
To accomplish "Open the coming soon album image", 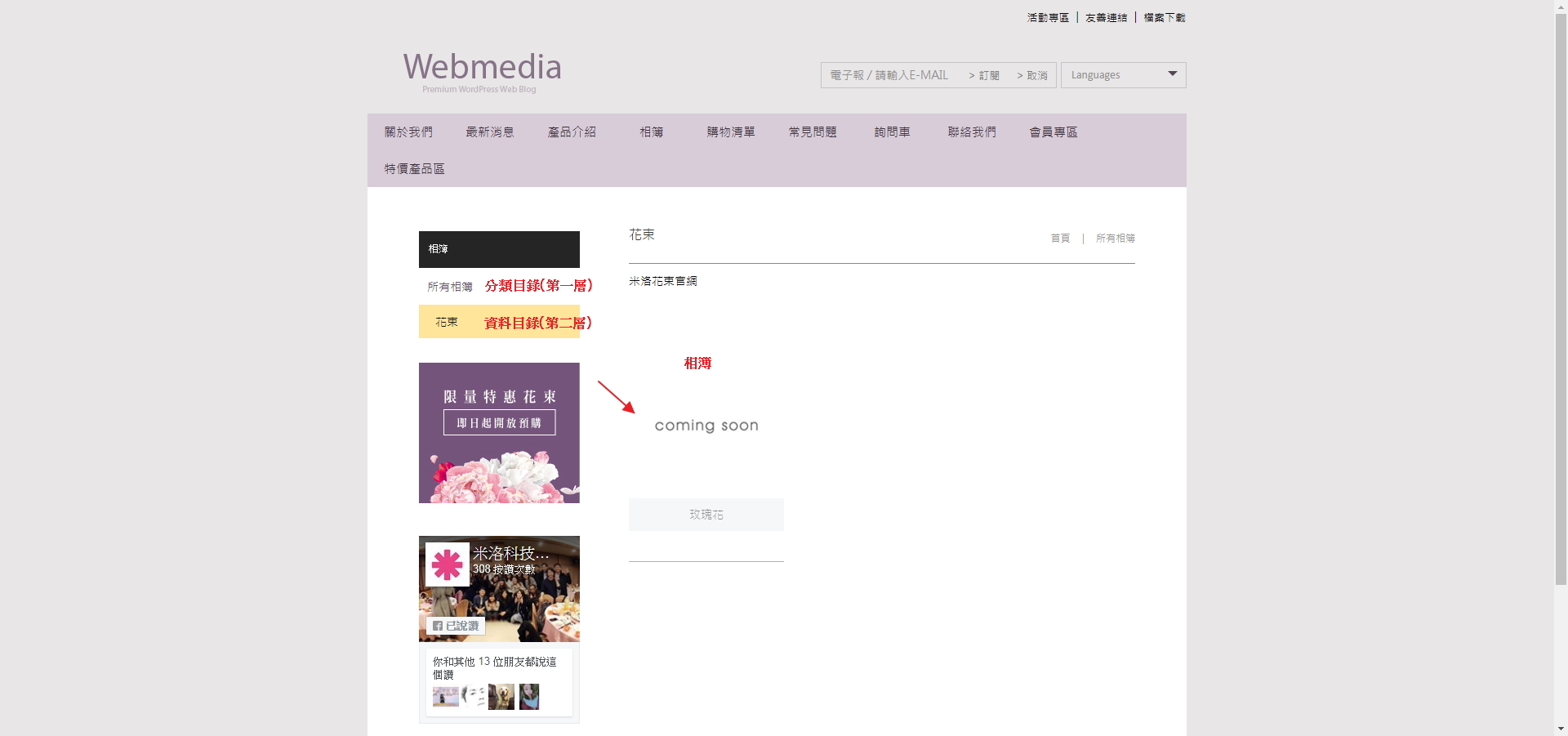I will click(706, 426).
